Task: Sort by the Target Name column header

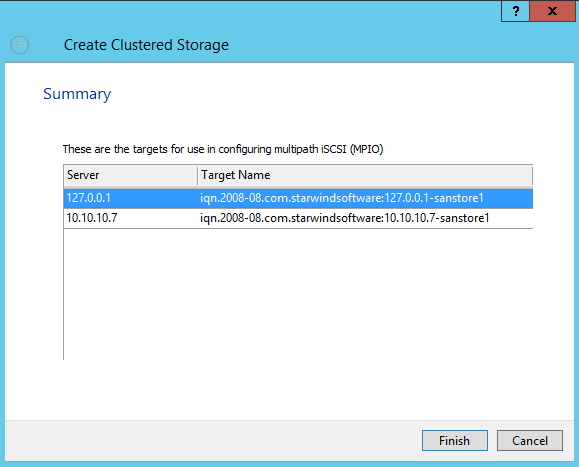Action: pyautogui.click(x=365, y=175)
